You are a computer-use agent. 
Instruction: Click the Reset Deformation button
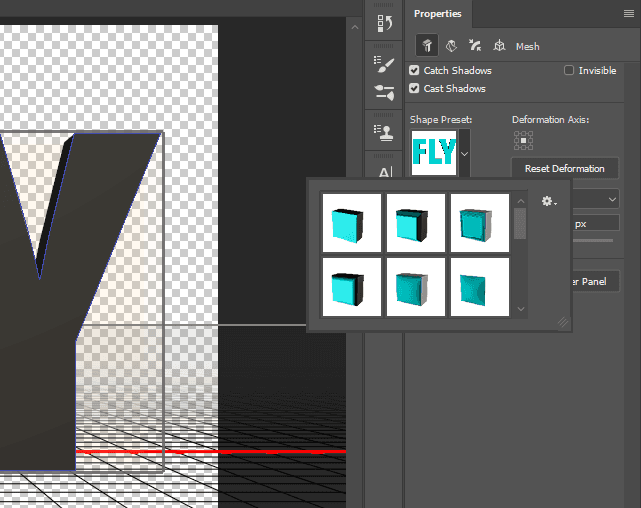click(564, 168)
